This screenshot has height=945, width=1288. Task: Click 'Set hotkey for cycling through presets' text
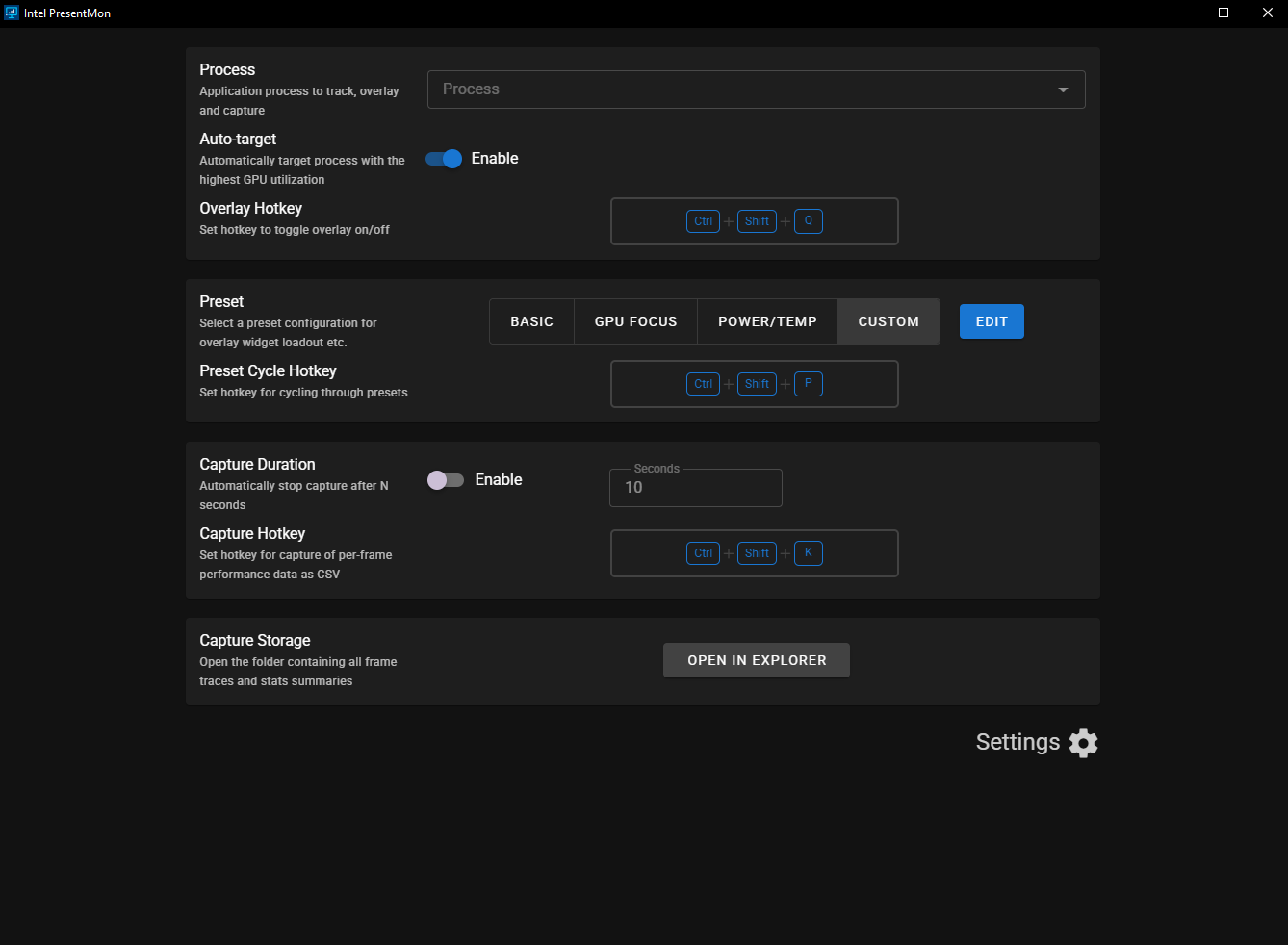point(303,393)
